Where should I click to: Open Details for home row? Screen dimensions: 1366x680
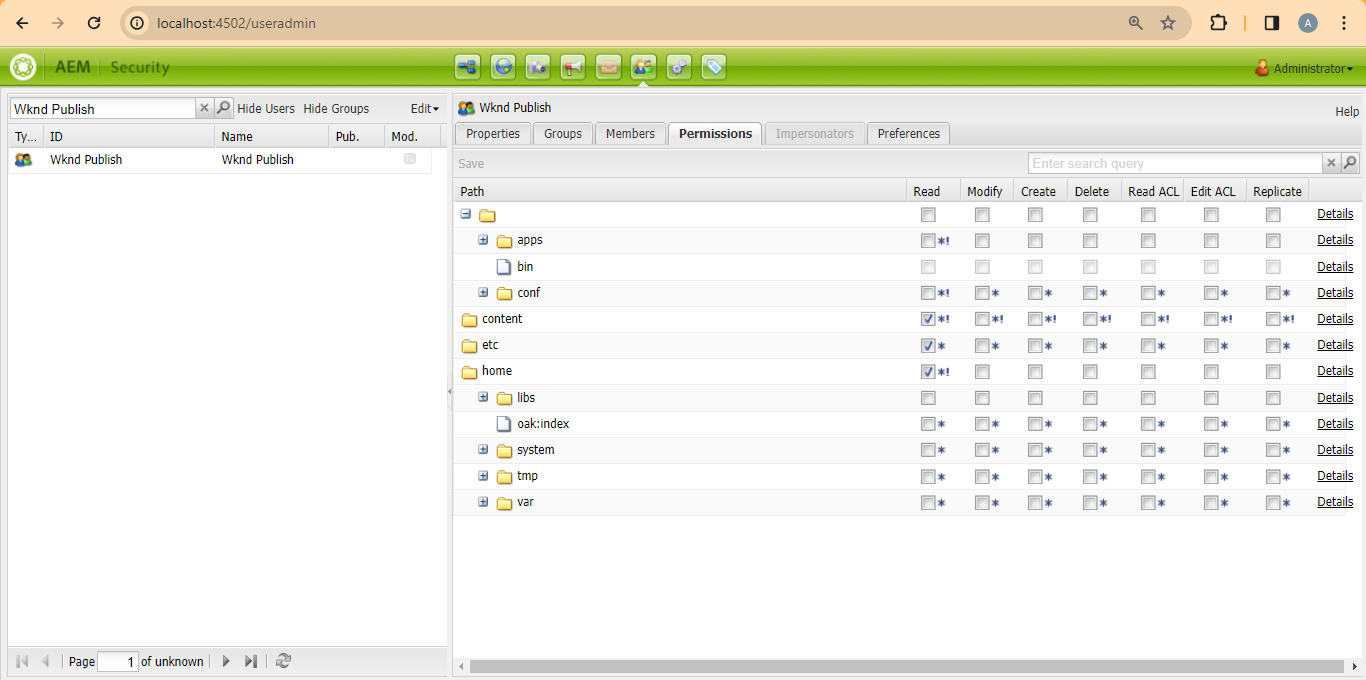(x=1335, y=371)
